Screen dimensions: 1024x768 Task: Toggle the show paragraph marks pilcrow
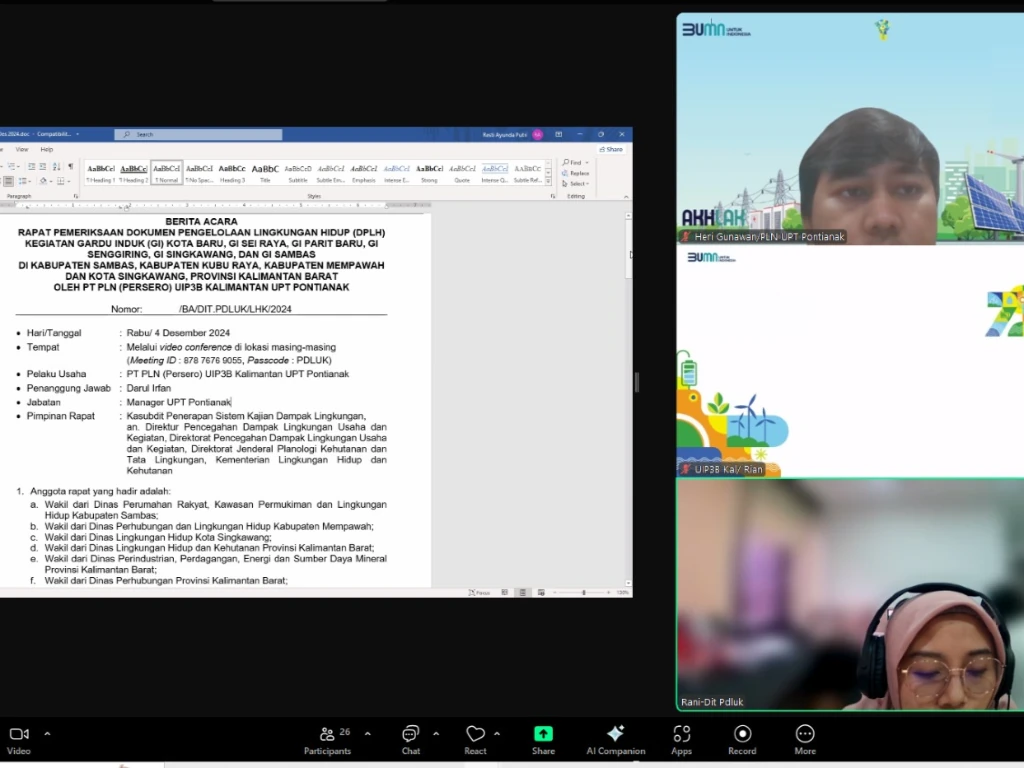70,166
